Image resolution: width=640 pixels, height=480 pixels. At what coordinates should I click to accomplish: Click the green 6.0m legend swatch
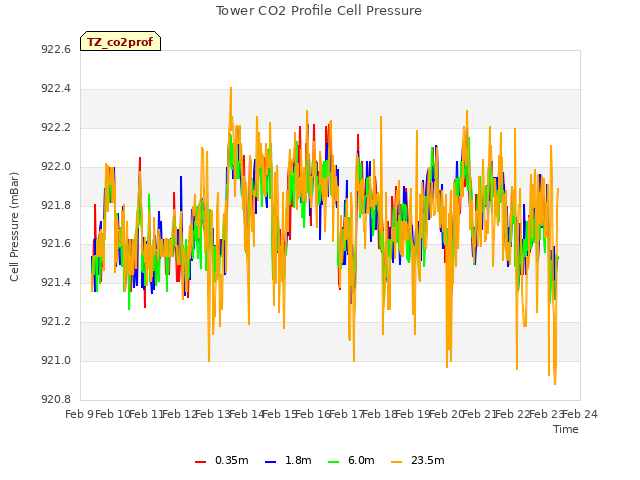[x=333, y=462]
